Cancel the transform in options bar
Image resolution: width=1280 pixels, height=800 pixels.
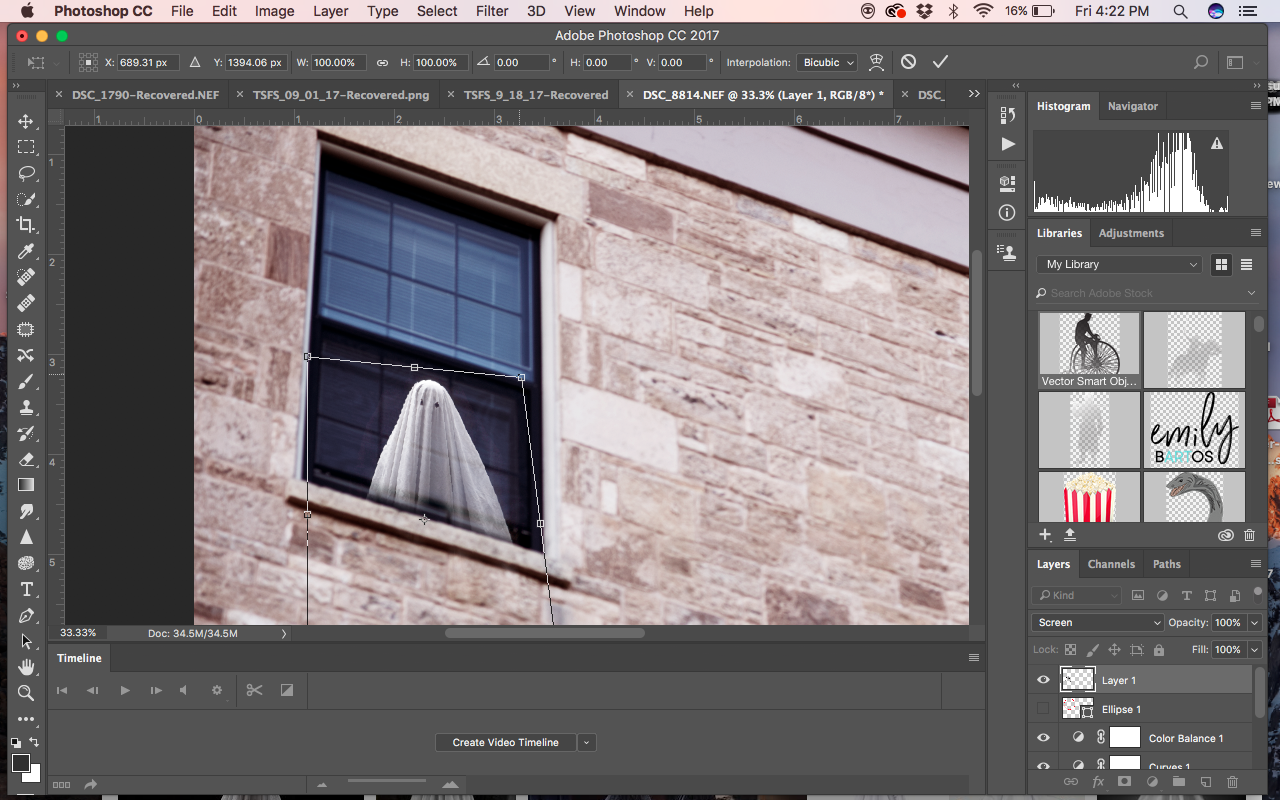908,62
